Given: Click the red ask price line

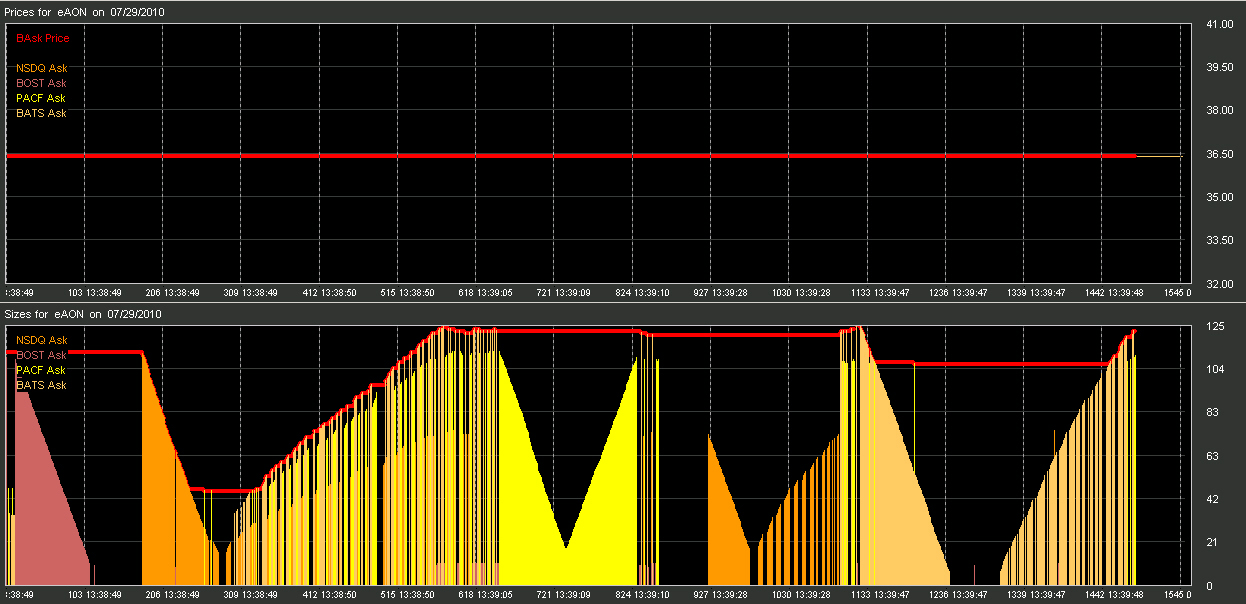Looking at the screenshot, I should pos(570,156).
